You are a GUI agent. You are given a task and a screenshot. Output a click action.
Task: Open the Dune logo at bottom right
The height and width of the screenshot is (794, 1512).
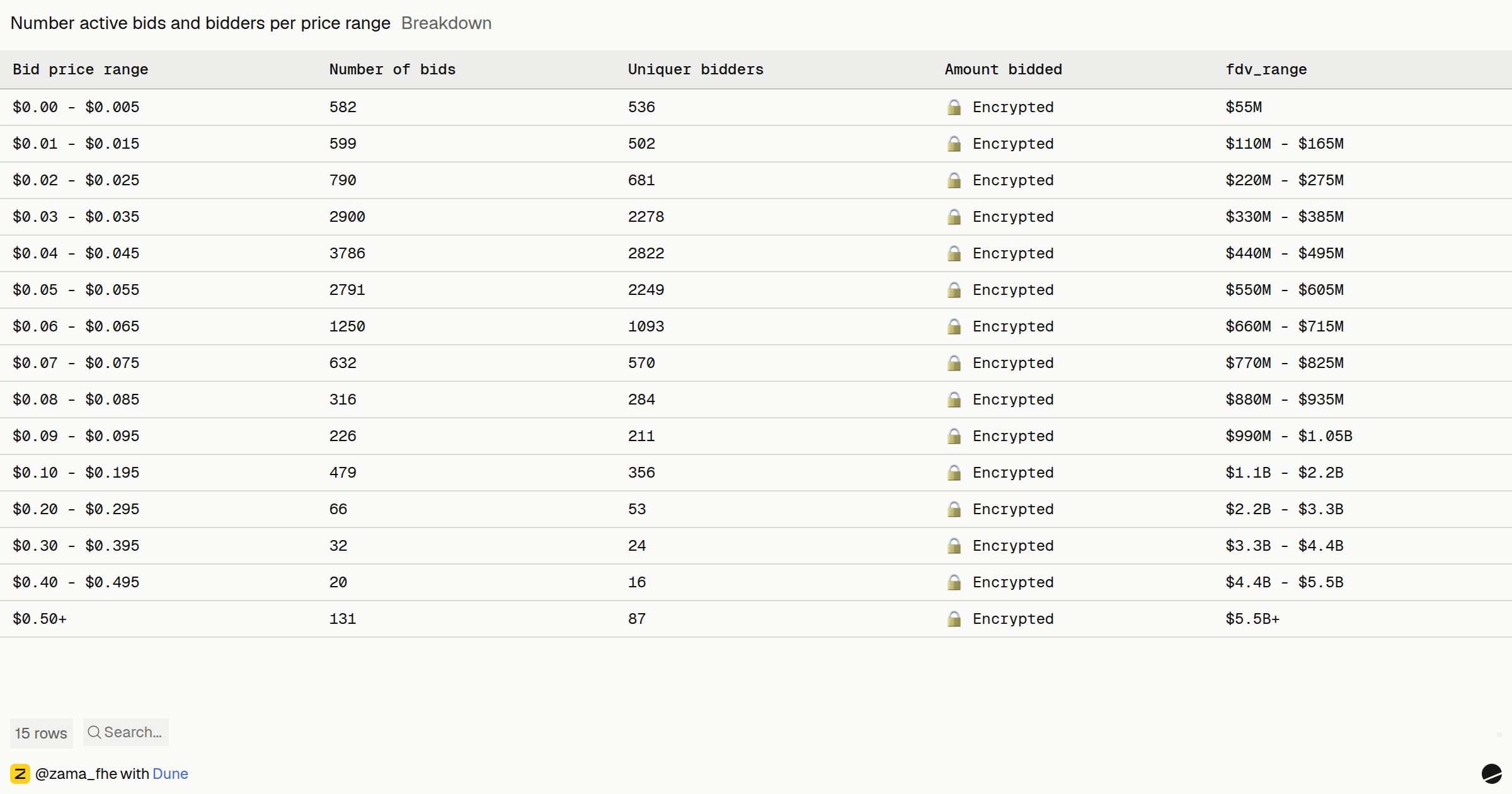[1491, 773]
